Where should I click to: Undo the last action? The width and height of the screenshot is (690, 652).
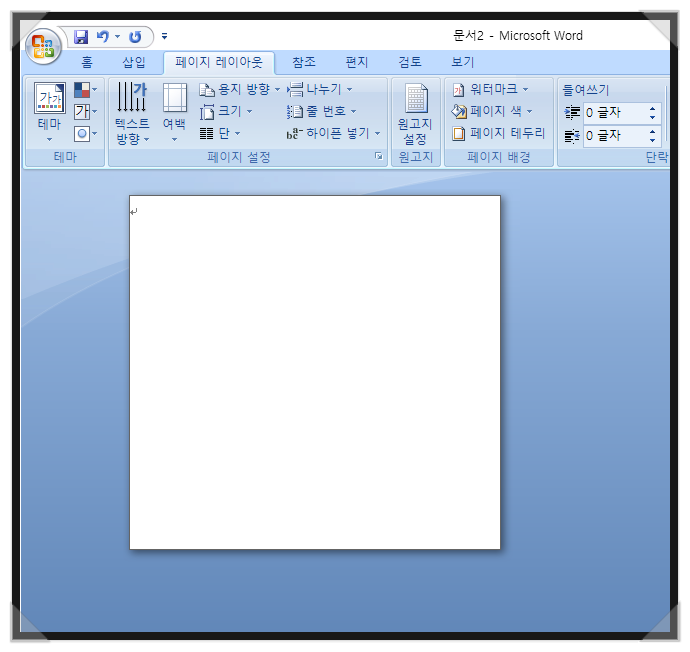(x=103, y=37)
